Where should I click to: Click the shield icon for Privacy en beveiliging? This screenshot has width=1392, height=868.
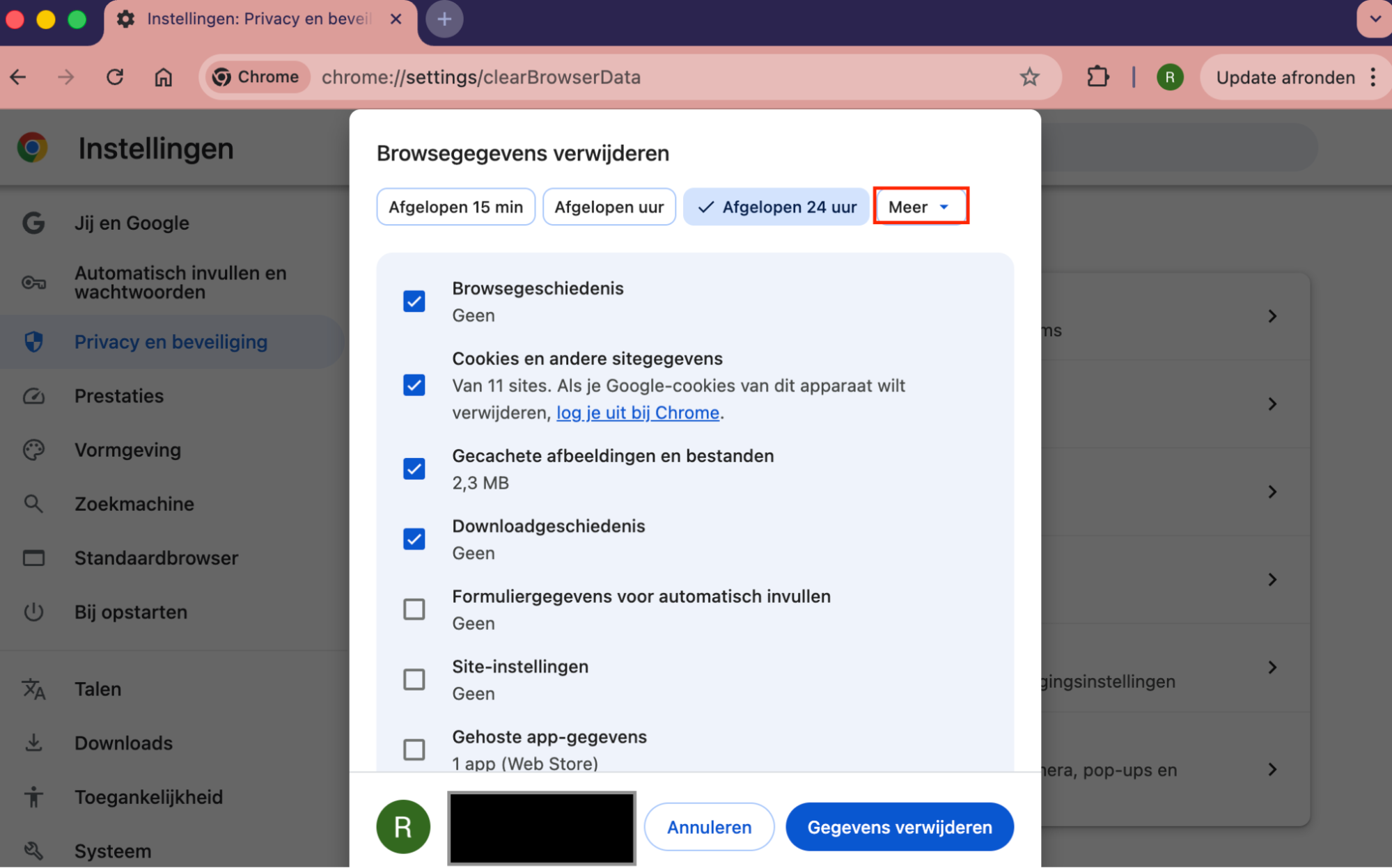[33, 342]
